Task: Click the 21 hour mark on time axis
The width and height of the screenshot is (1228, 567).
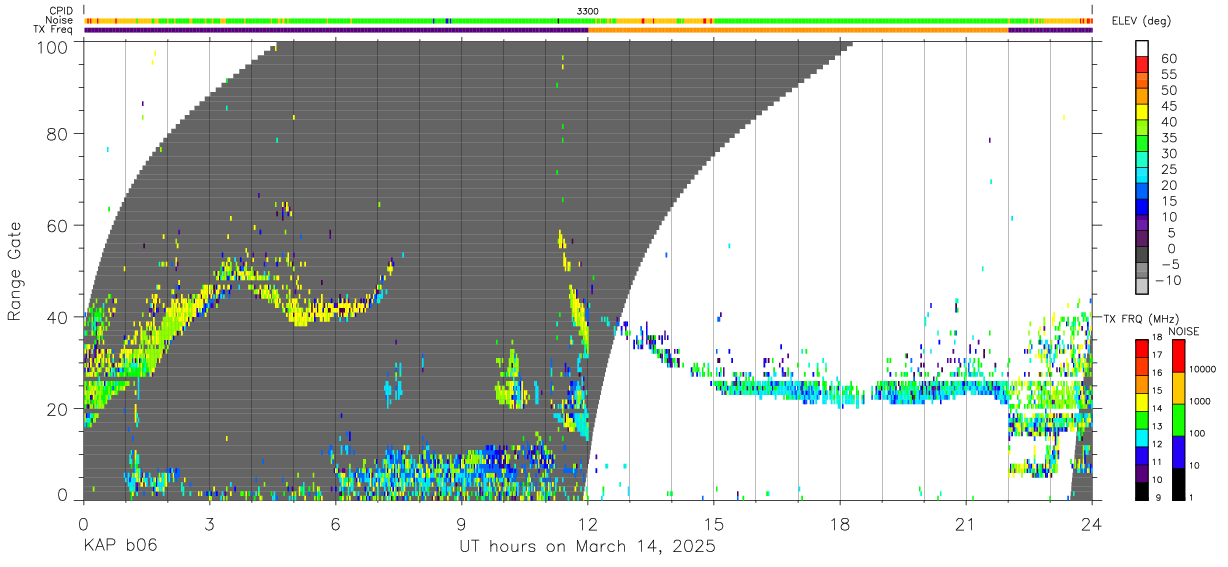Action: 966,523
